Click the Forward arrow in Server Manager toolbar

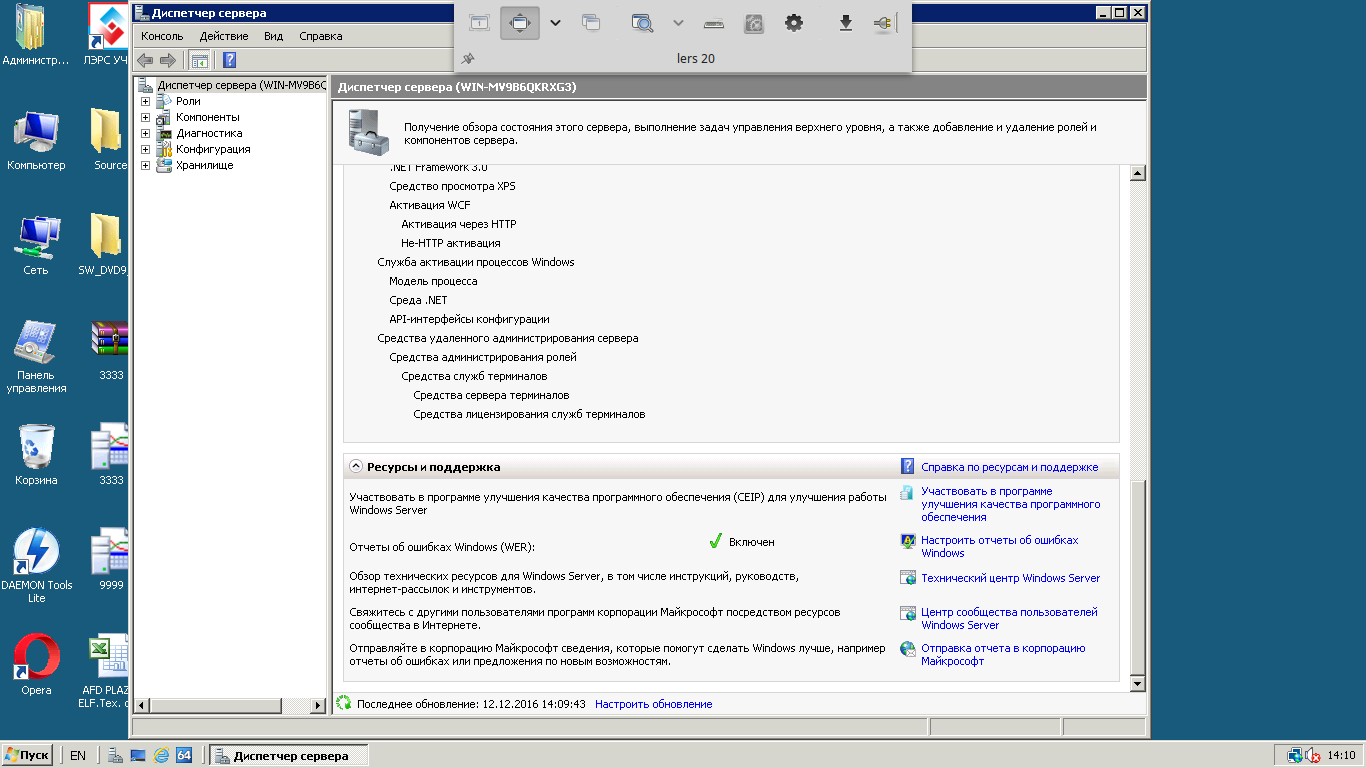point(167,60)
